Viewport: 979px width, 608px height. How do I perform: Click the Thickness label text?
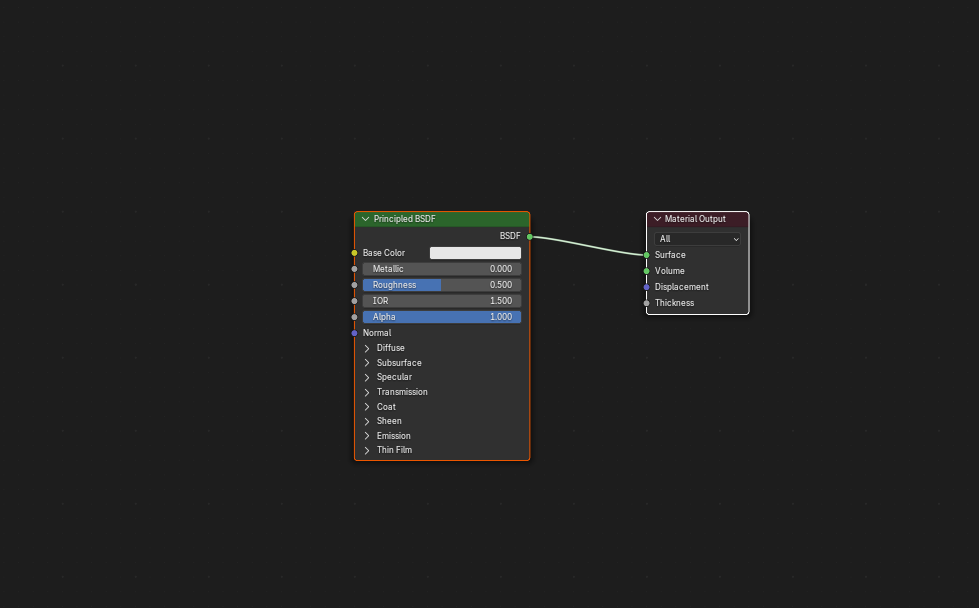point(674,303)
